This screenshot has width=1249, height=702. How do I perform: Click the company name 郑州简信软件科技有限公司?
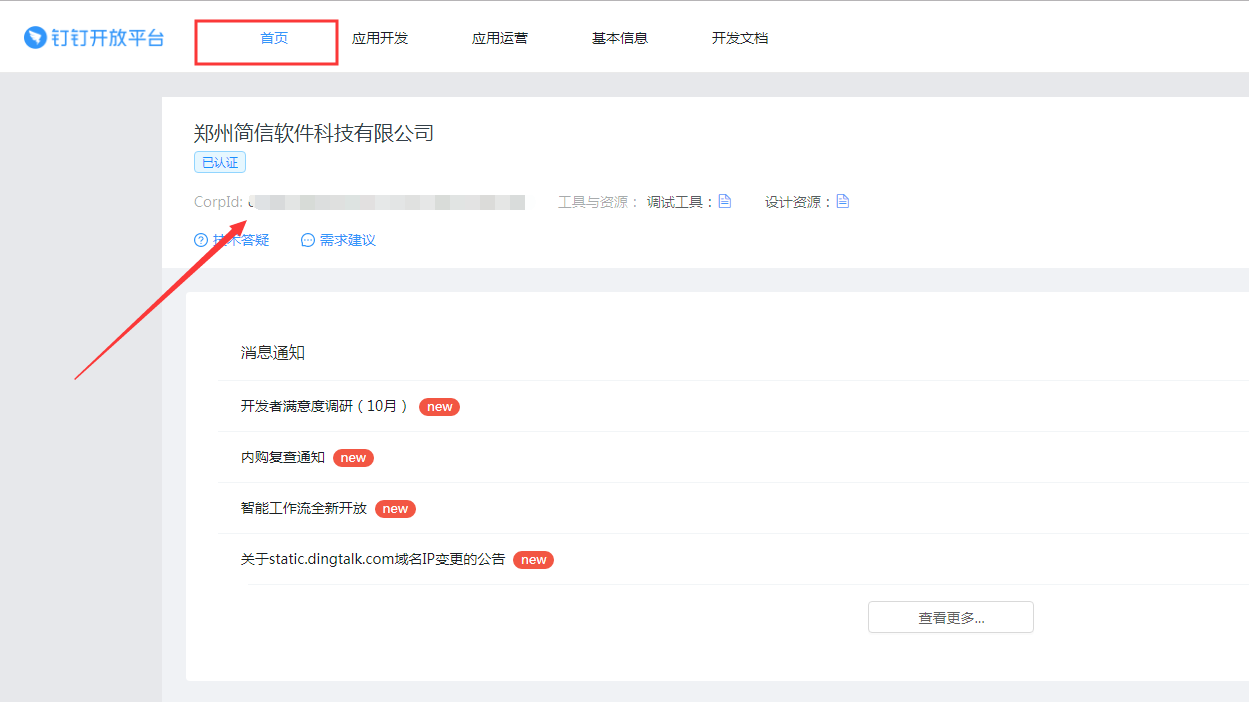click(314, 133)
